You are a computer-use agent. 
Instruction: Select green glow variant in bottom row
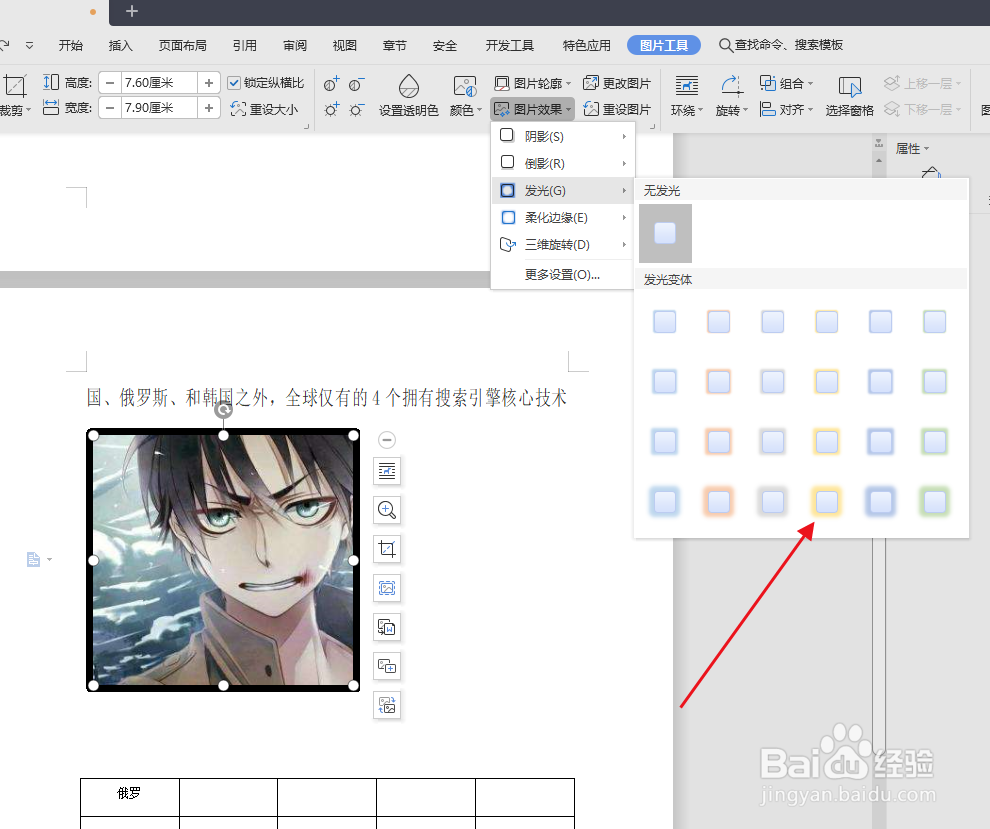point(934,502)
